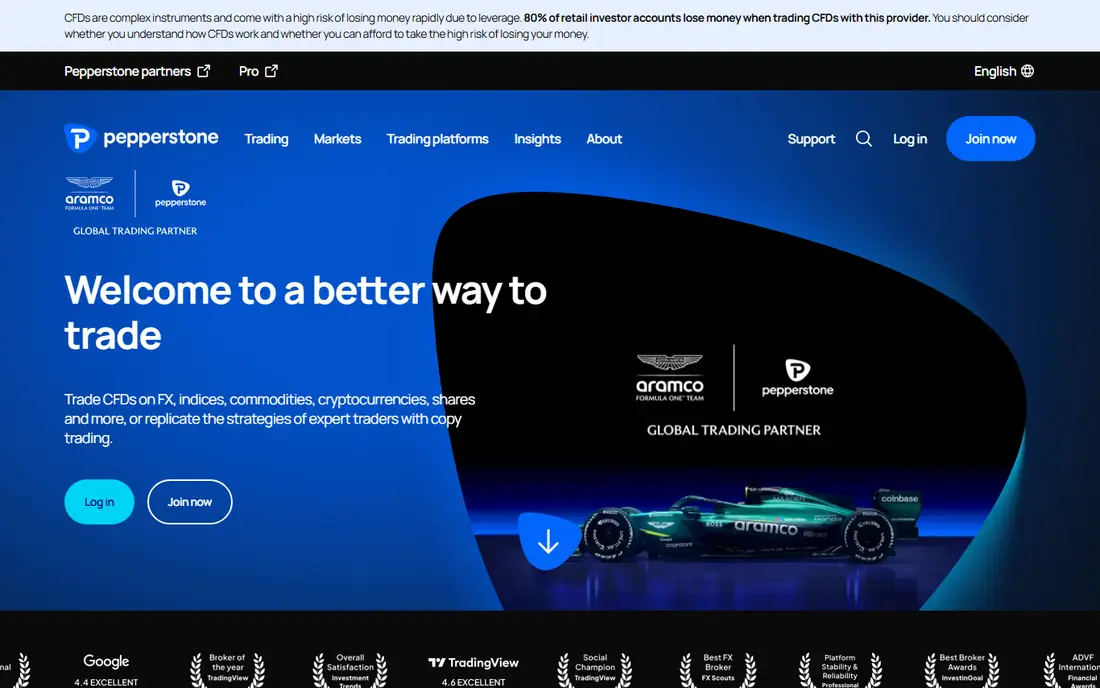
Task: Click the Google 4.4 Excellent rating badge
Action: [106, 670]
